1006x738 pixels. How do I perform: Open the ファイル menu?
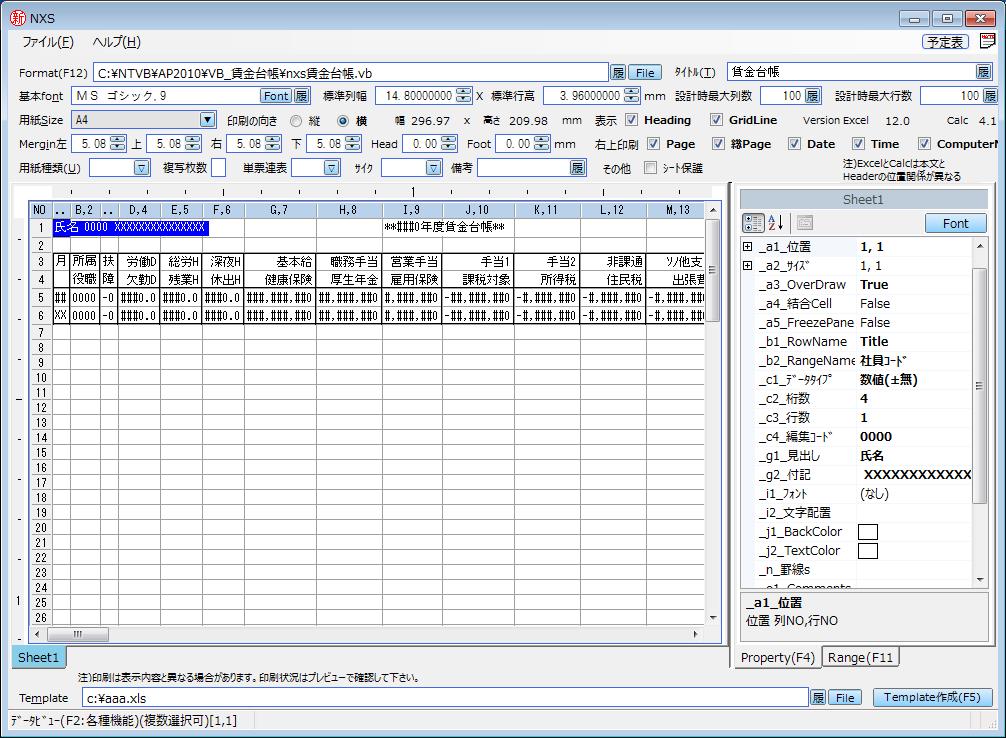(x=47, y=42)
